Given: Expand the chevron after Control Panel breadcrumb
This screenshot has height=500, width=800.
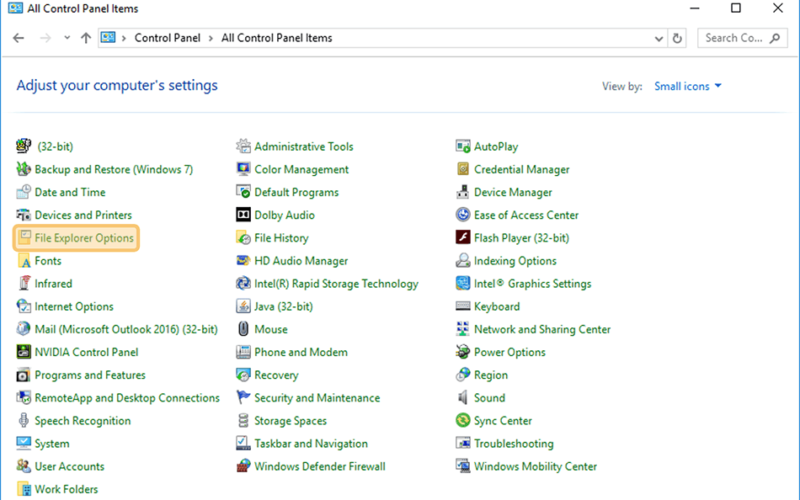Looking at the screenshot, I should click(211, 38).
